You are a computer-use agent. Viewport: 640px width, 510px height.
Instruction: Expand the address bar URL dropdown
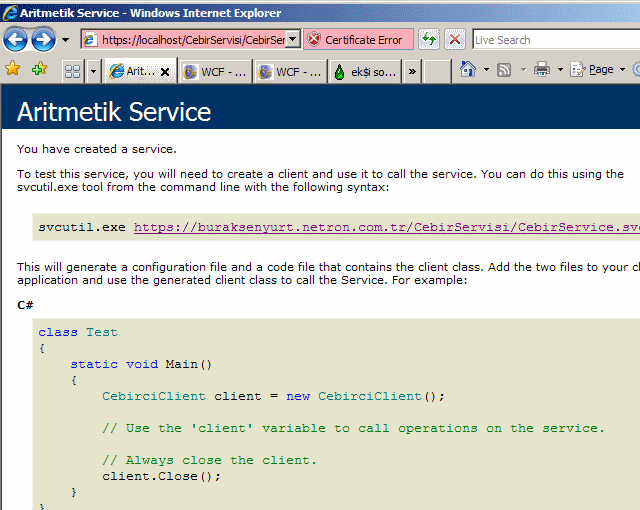coord(293,40)
